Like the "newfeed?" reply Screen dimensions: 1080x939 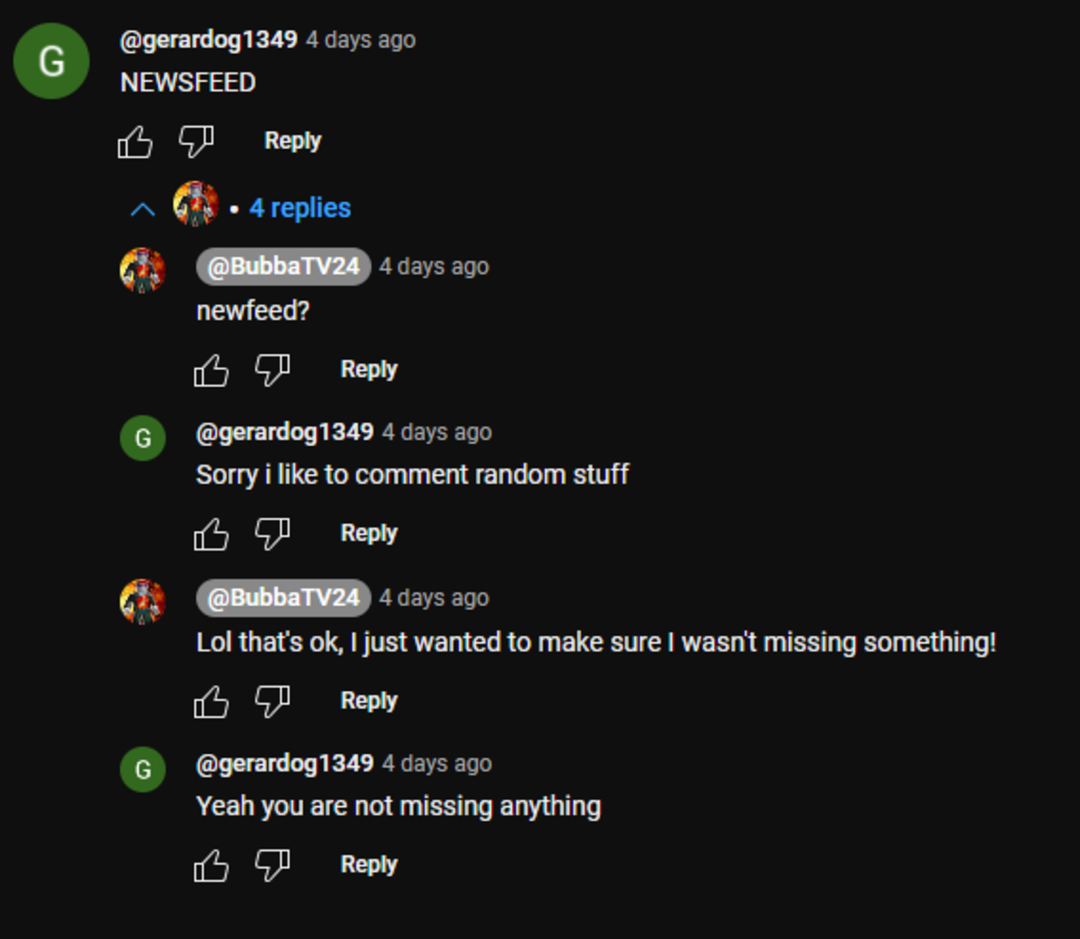tap(211, 369)
